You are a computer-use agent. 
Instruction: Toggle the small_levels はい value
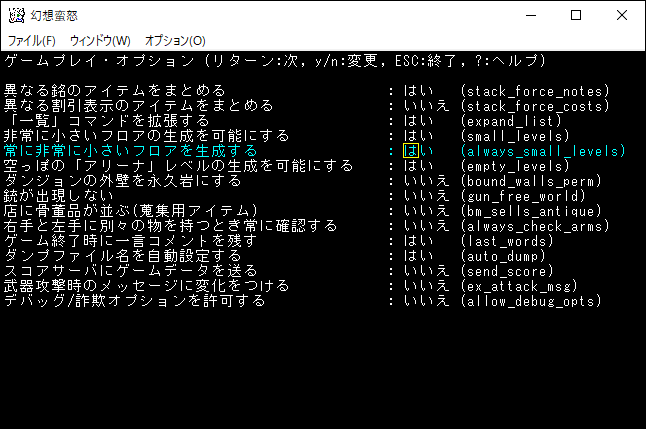tap(418, 136)
